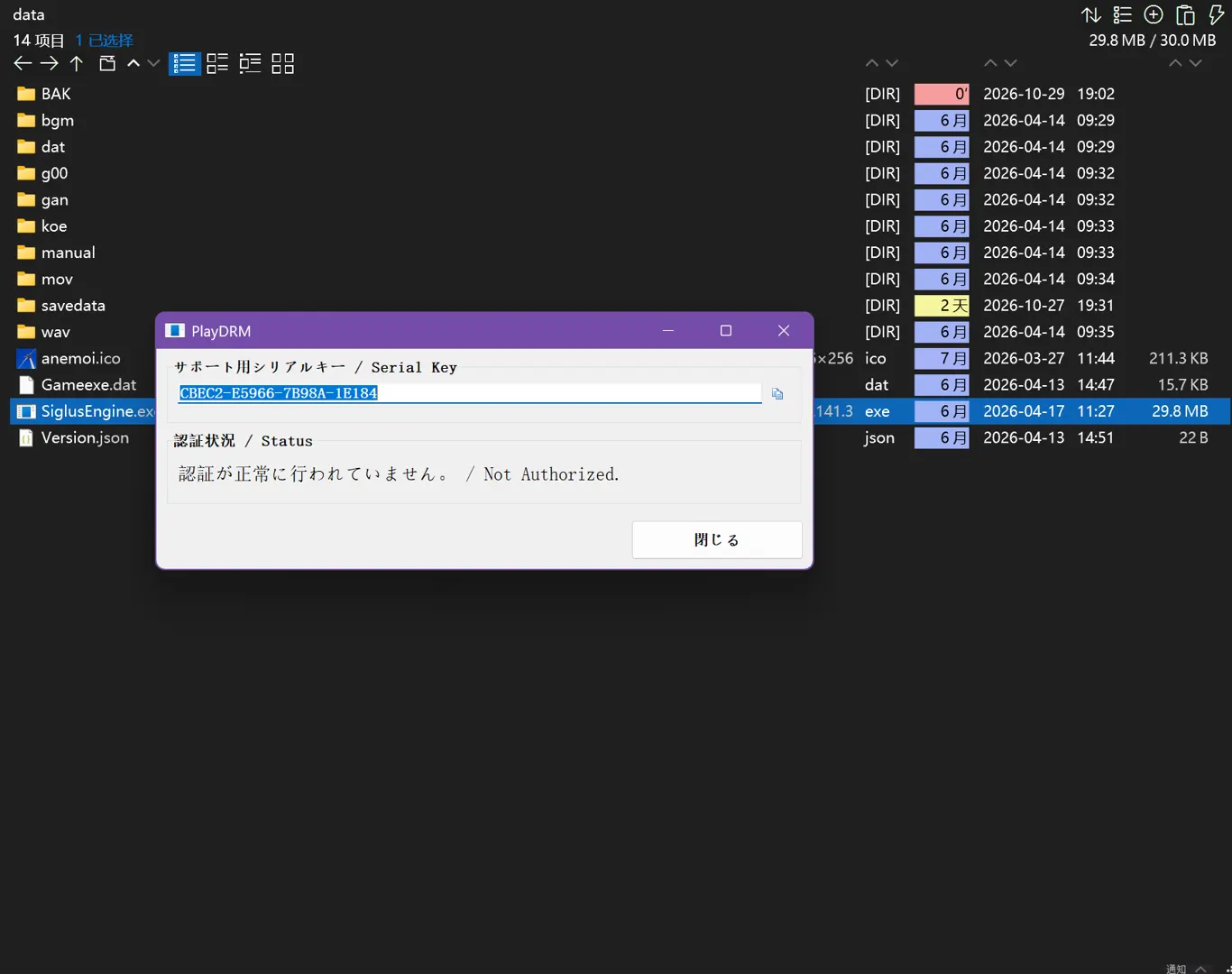Sort ascending using up chevron above type column
1232x974 pixels.
pyautogui.click(x=871, y=63)
